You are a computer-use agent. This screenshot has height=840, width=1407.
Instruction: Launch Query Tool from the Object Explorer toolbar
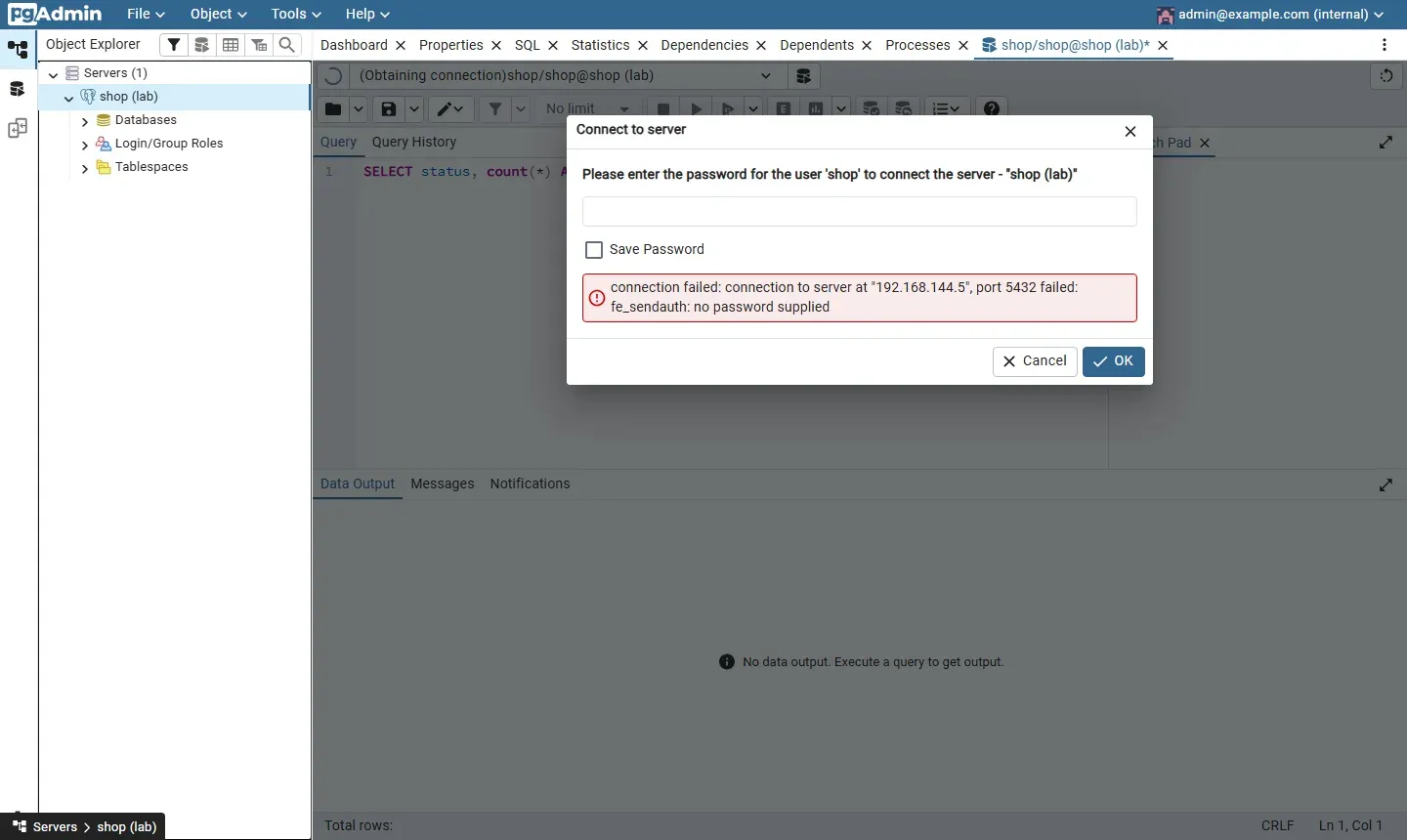point(201,45)
